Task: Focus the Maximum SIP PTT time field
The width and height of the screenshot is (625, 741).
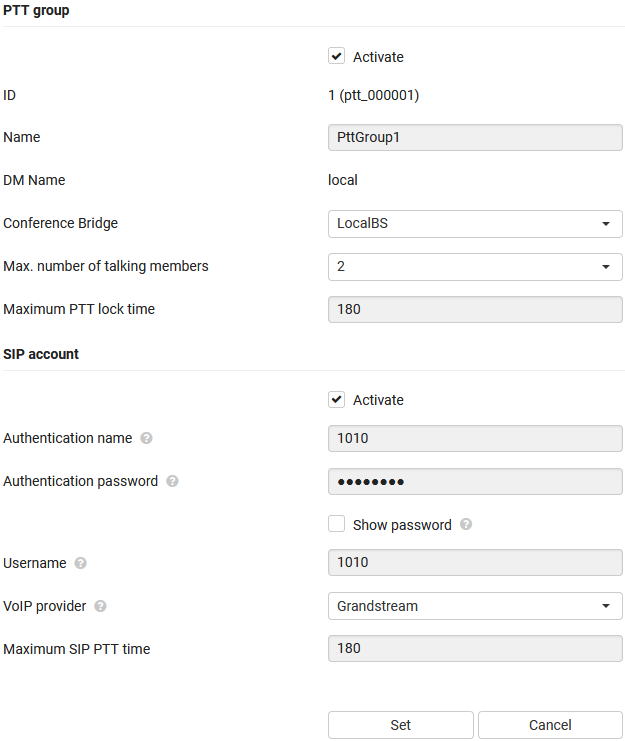Action: pyautogui.click(x=475, y=649)
